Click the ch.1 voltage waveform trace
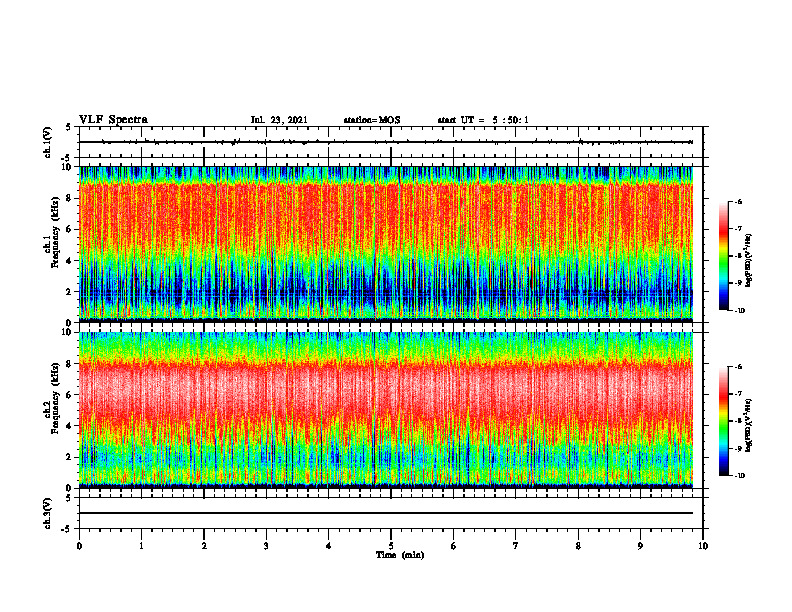The image size is (792, 612). pos(385,142)
